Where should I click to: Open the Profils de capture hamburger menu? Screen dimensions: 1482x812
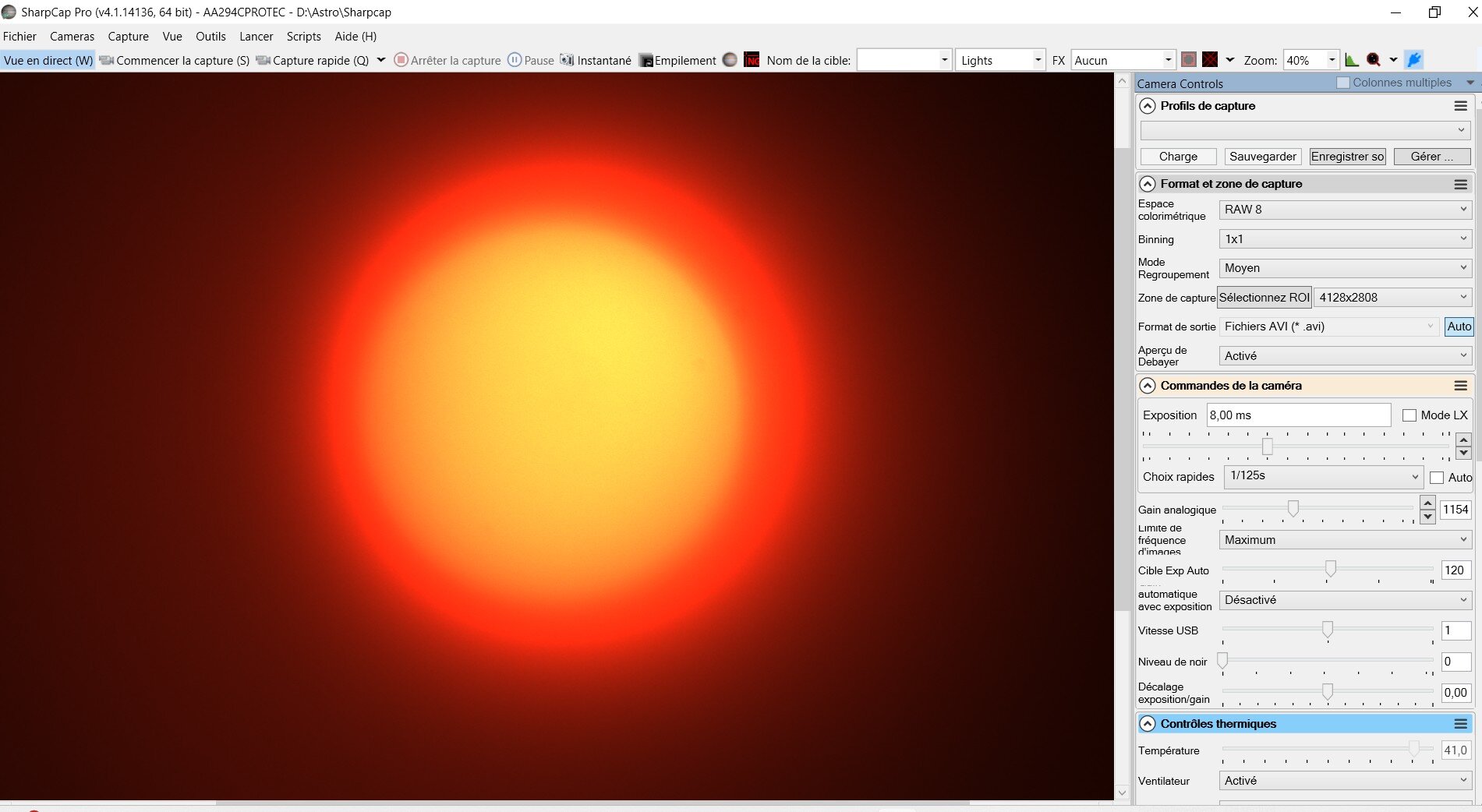click(x=1461, y=106)
